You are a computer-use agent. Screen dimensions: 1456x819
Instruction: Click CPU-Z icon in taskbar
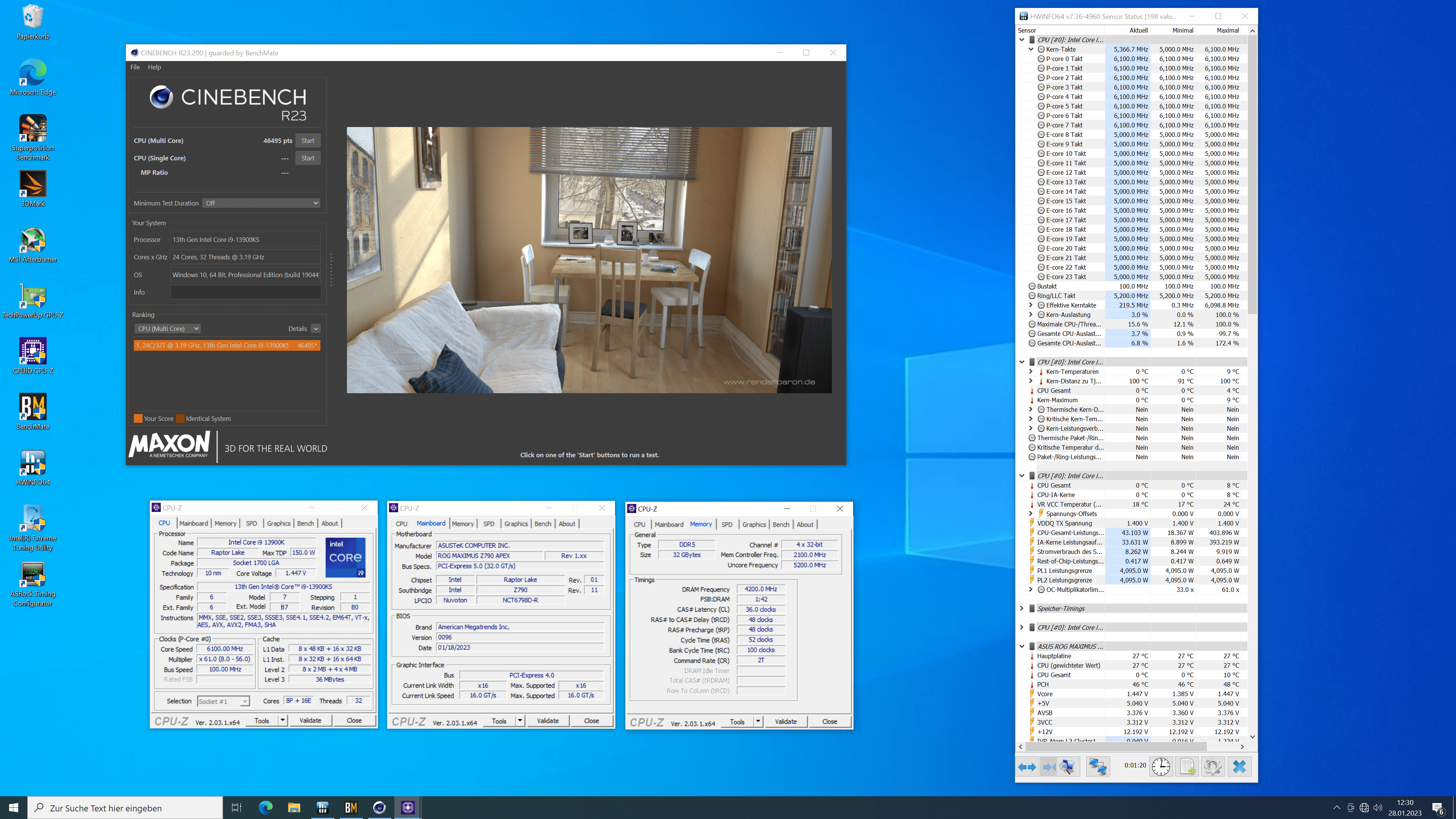click(x=408, y=807)
